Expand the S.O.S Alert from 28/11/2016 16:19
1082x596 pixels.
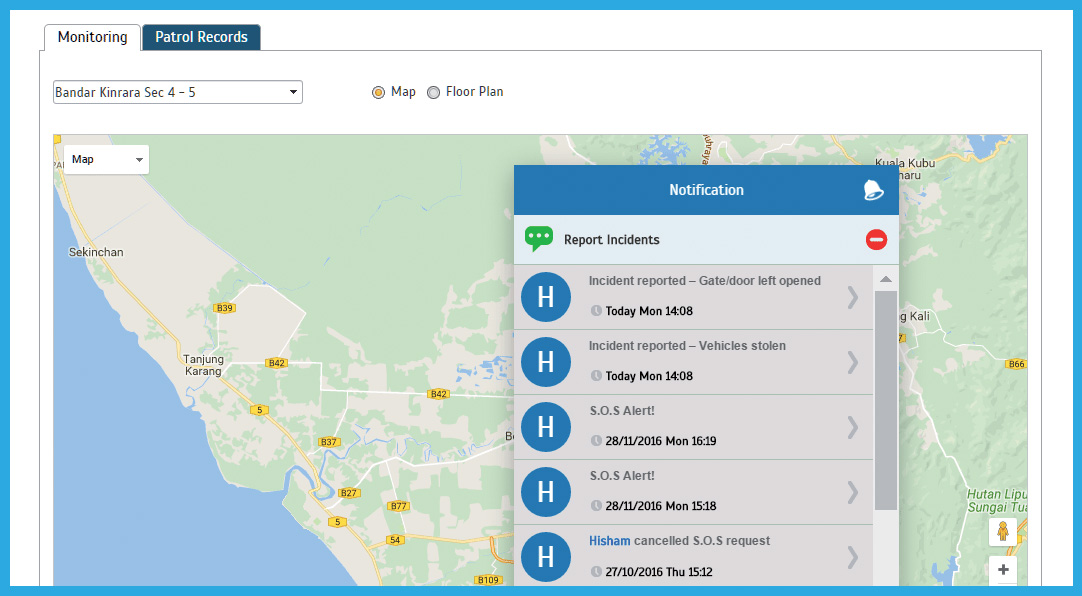852,427
